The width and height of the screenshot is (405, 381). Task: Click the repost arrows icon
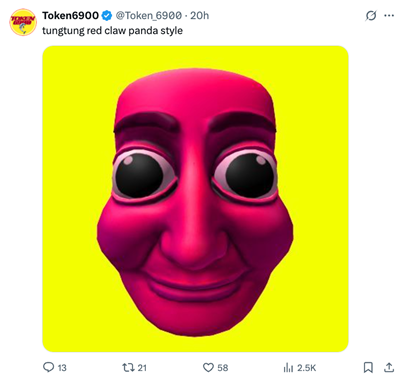point(128,367)
